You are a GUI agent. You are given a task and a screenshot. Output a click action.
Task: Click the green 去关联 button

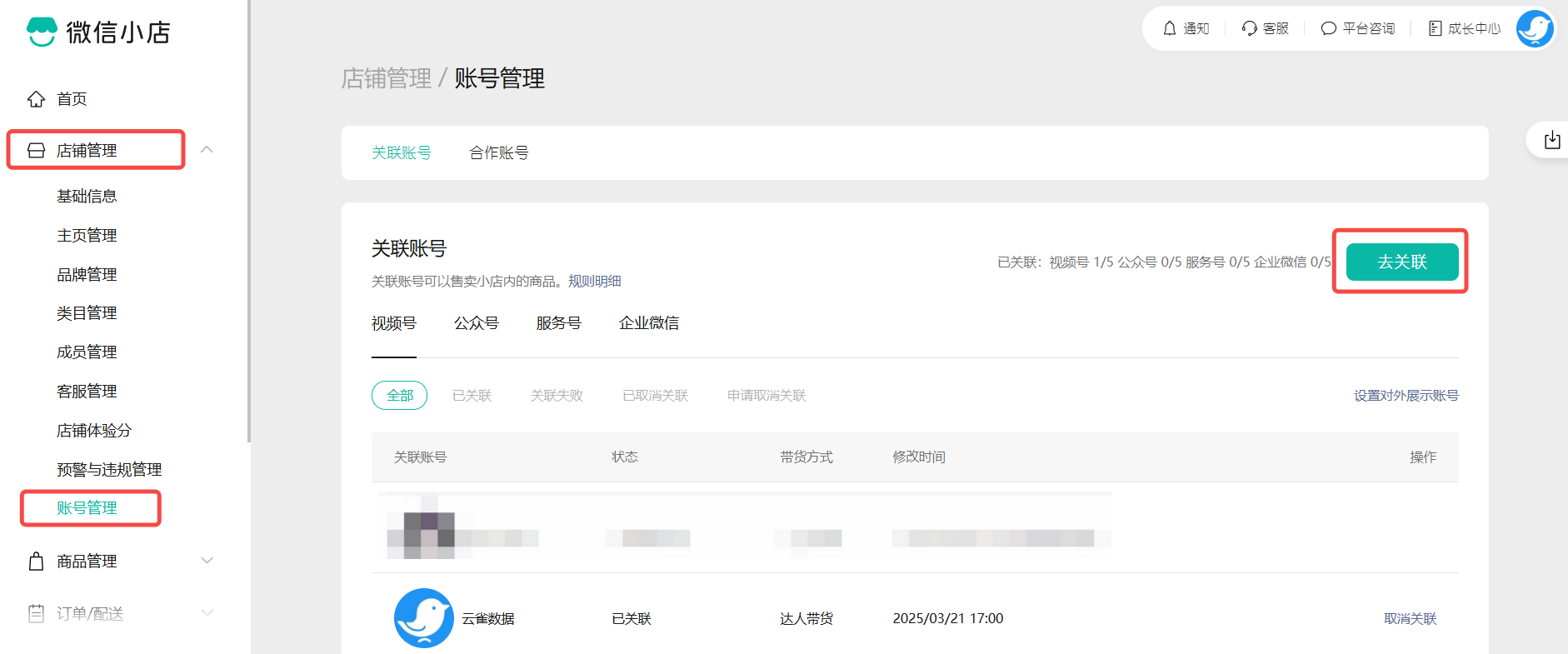pos(1401,262)
